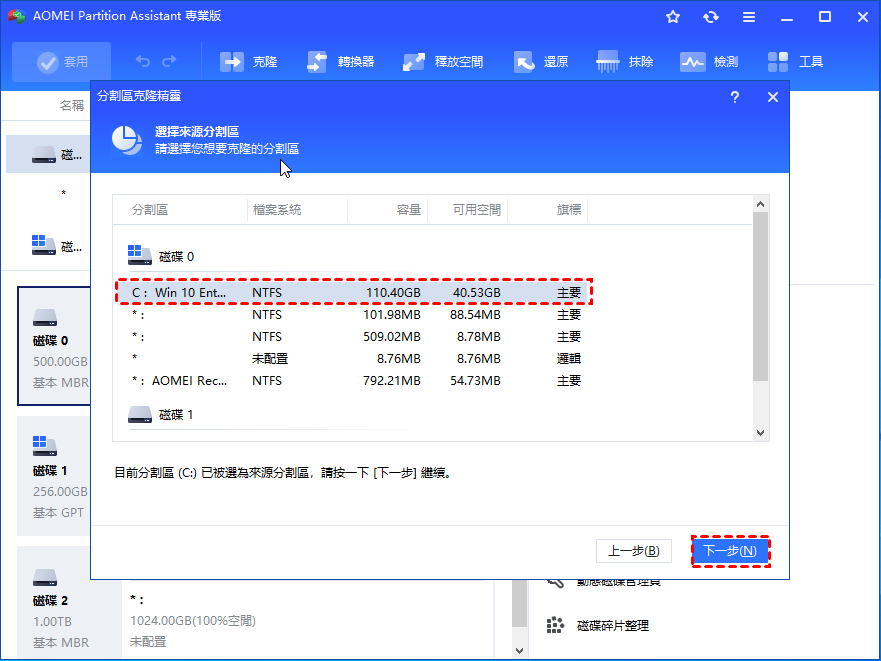Click the 上一步(B) back button
881x661 pixels.
[634, 551]
